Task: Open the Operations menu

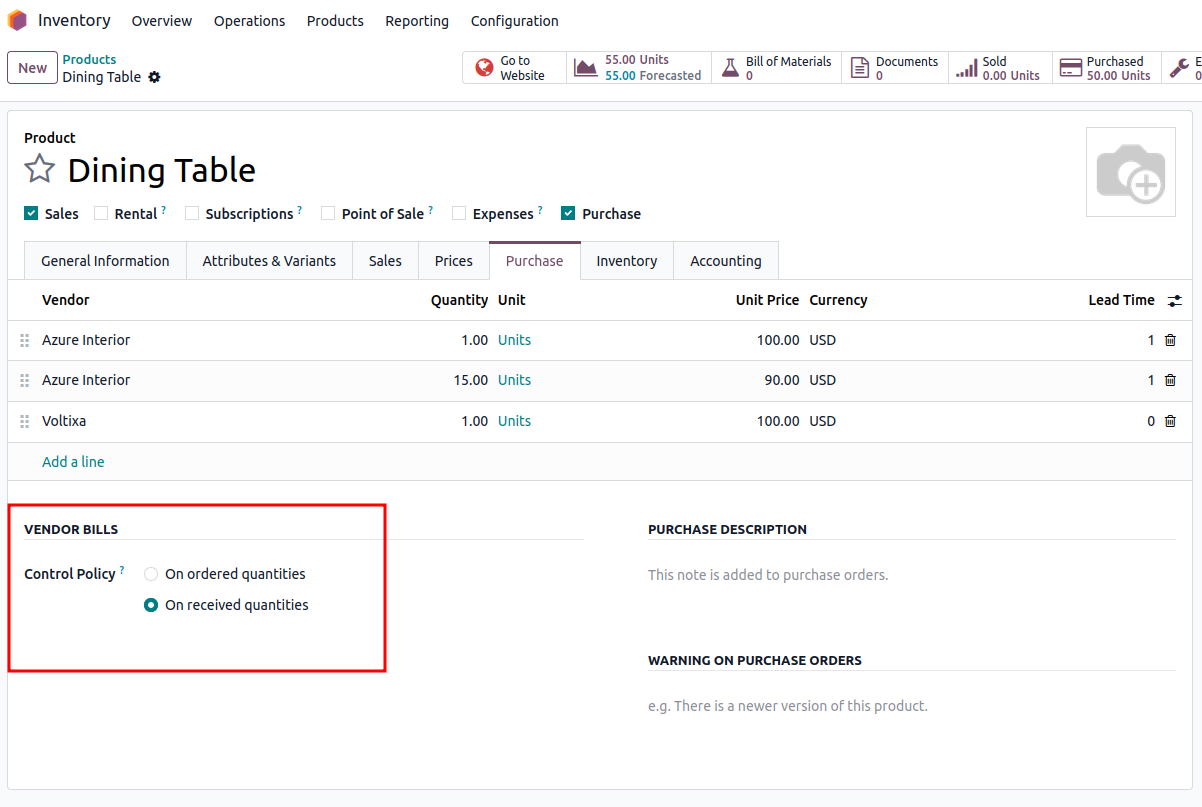Action: coord(249,21)
